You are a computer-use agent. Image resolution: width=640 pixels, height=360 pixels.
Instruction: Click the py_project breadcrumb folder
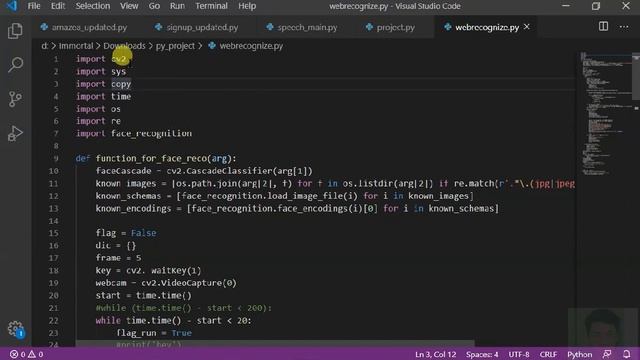[x=175, y=46]
